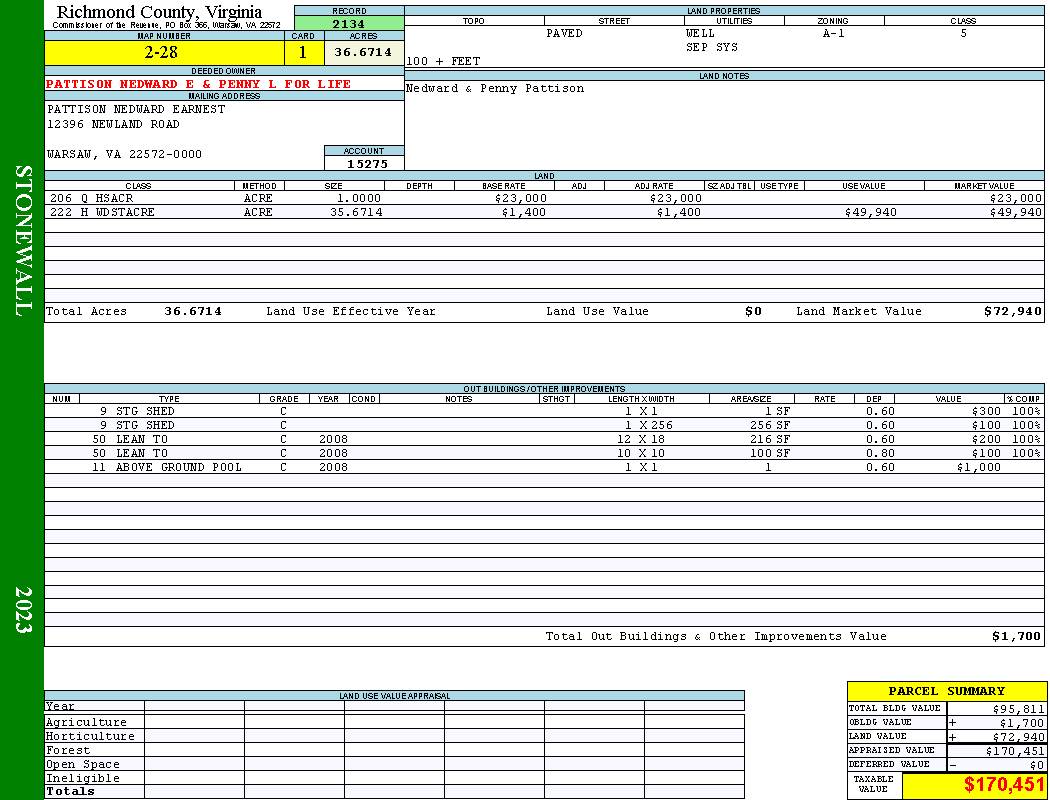Click the acres value 36.6714 in header
This screenshot has height=800, width=1050.
coord(364,52)
